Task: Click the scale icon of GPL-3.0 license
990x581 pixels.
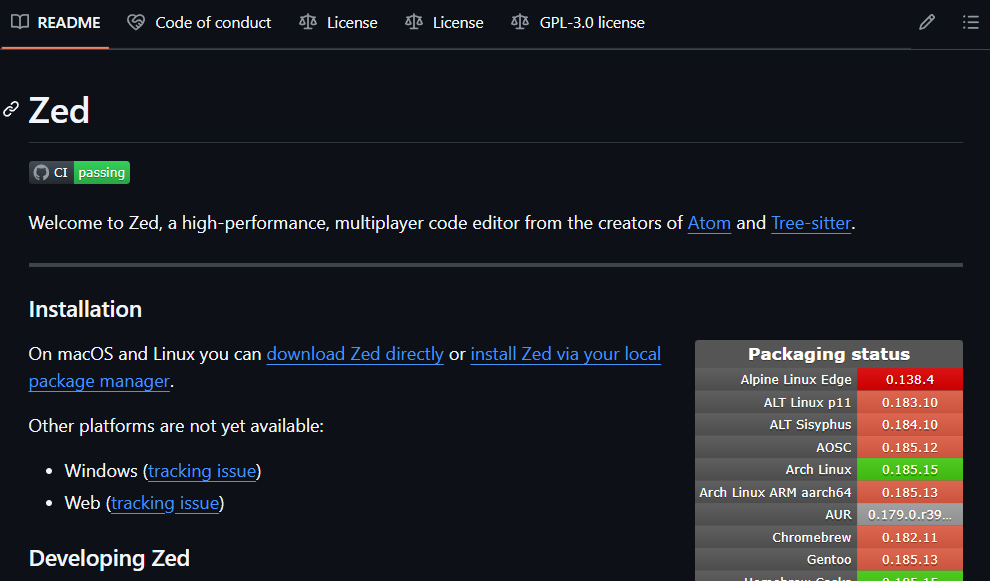Action: [520, 23]
